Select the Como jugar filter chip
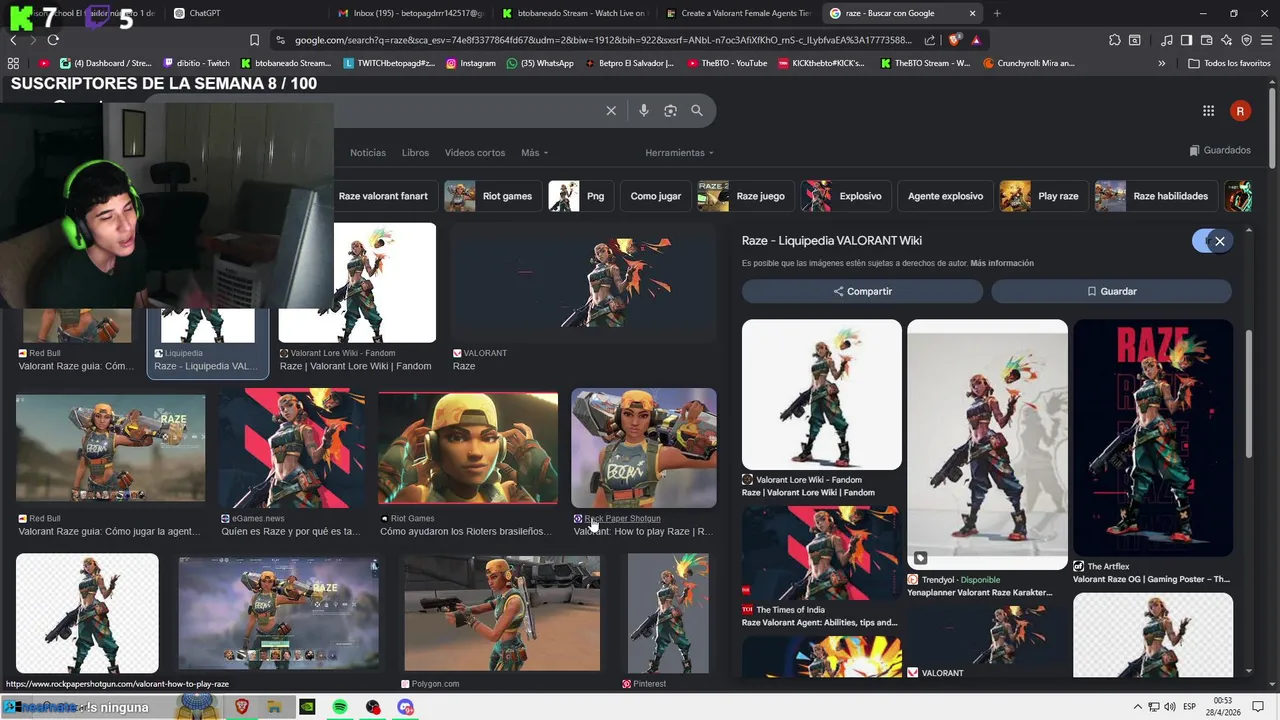This screenshot has height=720, width=1280. [x=656, y=196]
